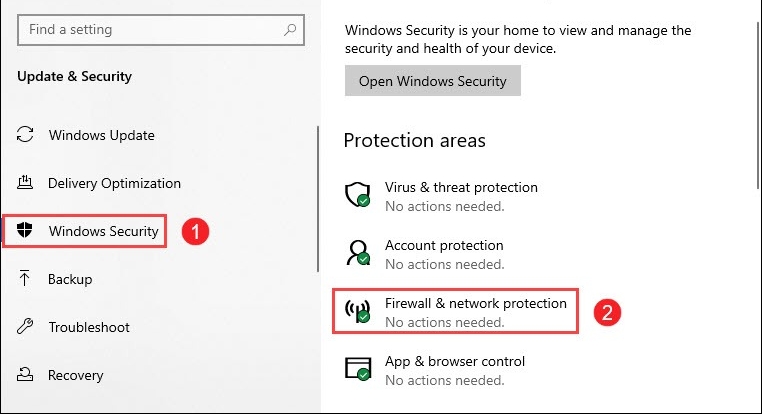Click the search magnifier icon
This screenshot has width=762, height=414.
[290, 30]
